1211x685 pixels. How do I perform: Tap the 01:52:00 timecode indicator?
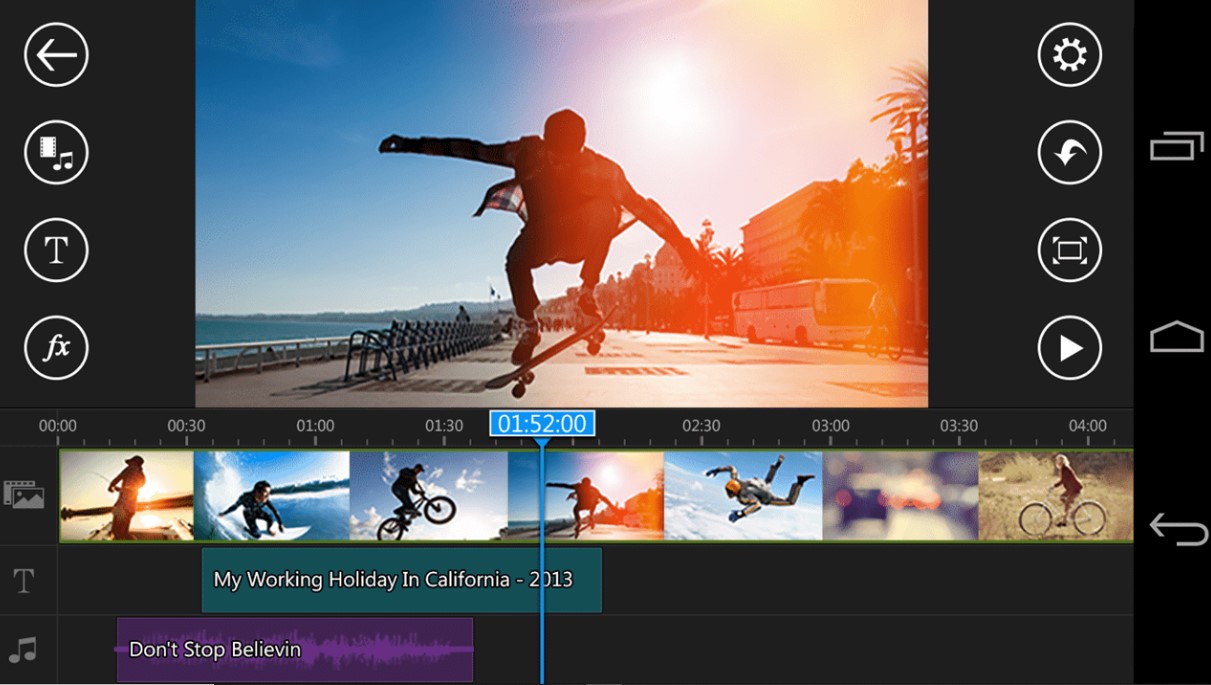(541, 423)
